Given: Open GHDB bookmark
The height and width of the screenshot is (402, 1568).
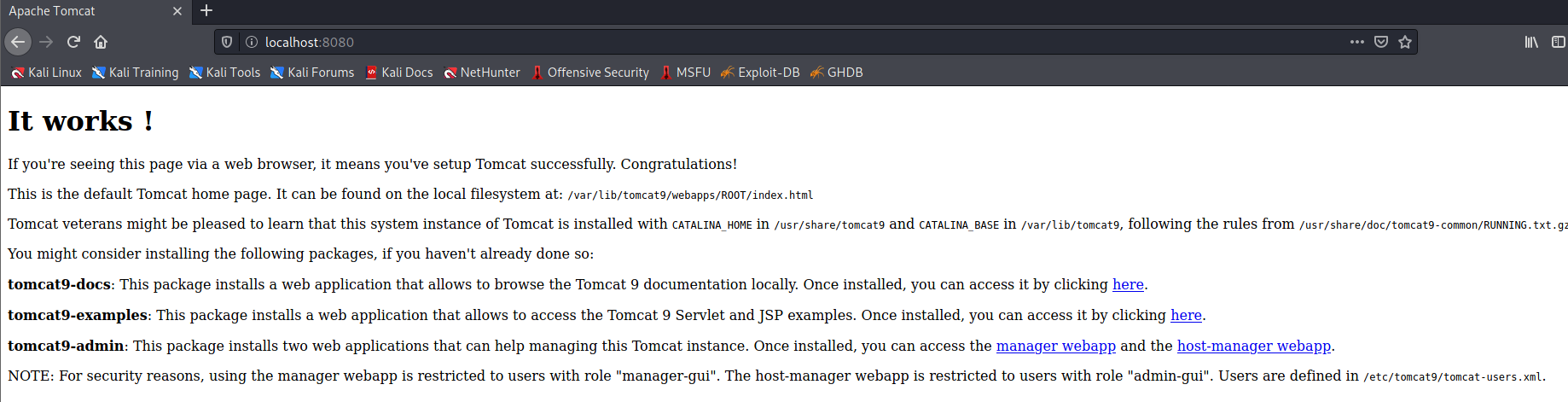Looking at the screenshot, I should (x=837, y=73).
